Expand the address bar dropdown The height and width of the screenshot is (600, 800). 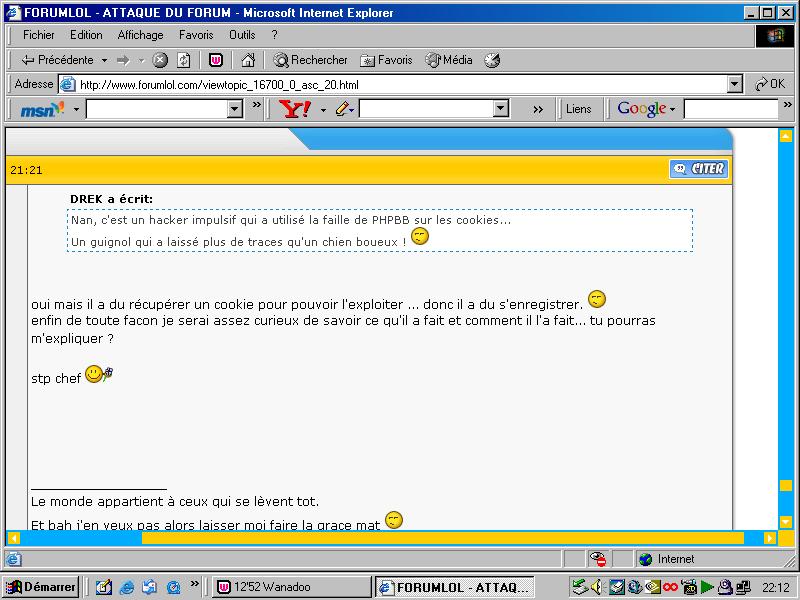coord(735,85)
